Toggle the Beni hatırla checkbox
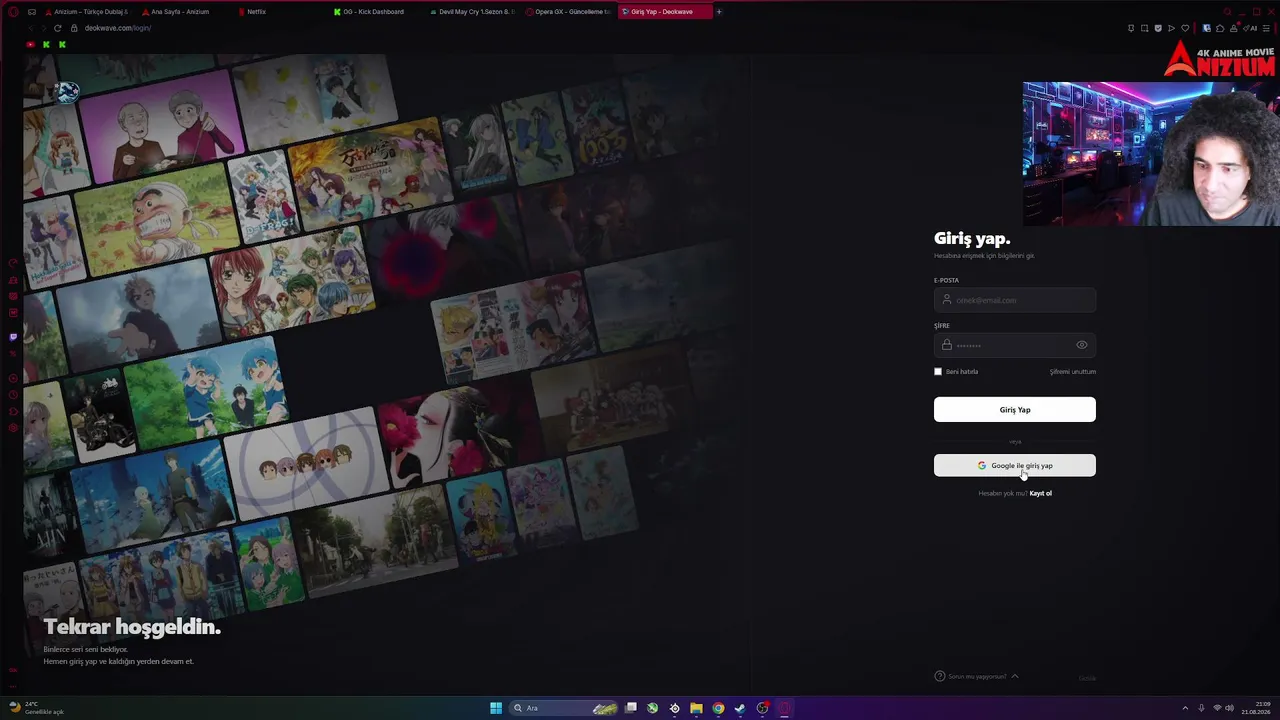Image resolution: width=1280 pixels, height=720 pixels. tap(938, 371)
